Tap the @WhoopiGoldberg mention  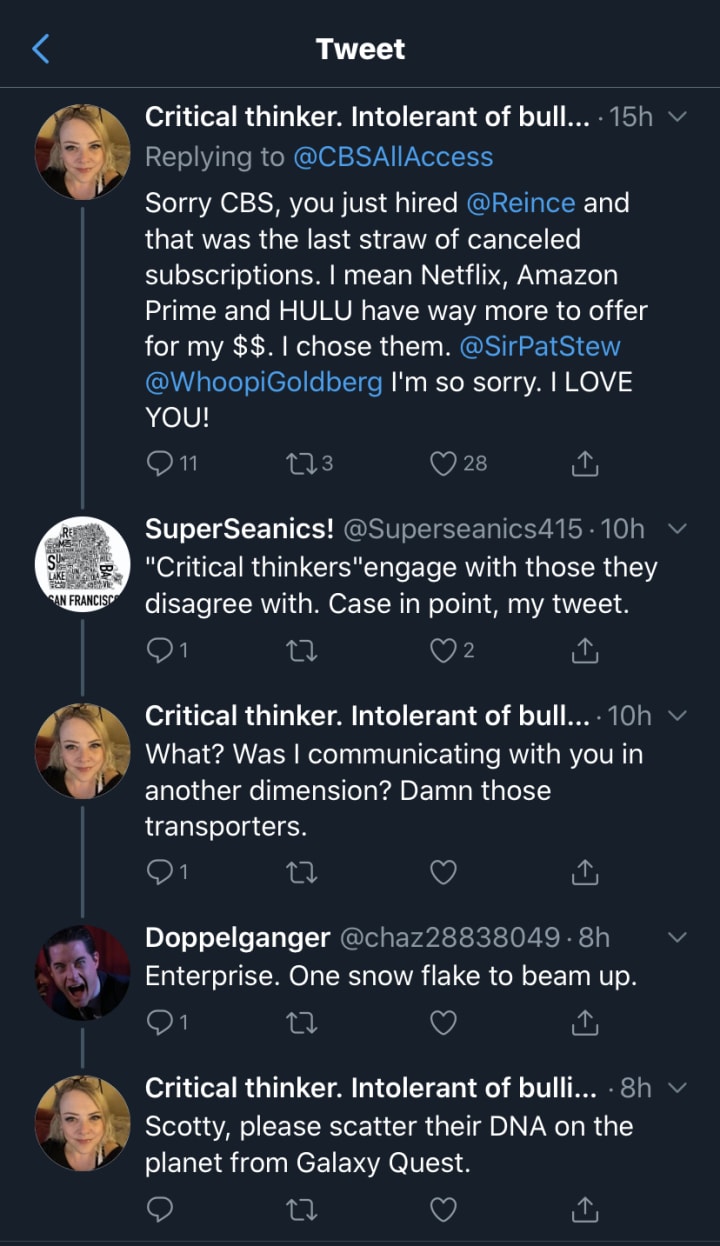[264, 383]
